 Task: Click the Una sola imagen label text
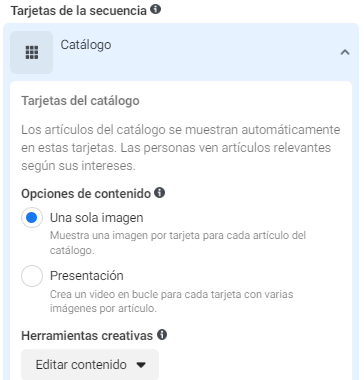[x=97, y=218]
